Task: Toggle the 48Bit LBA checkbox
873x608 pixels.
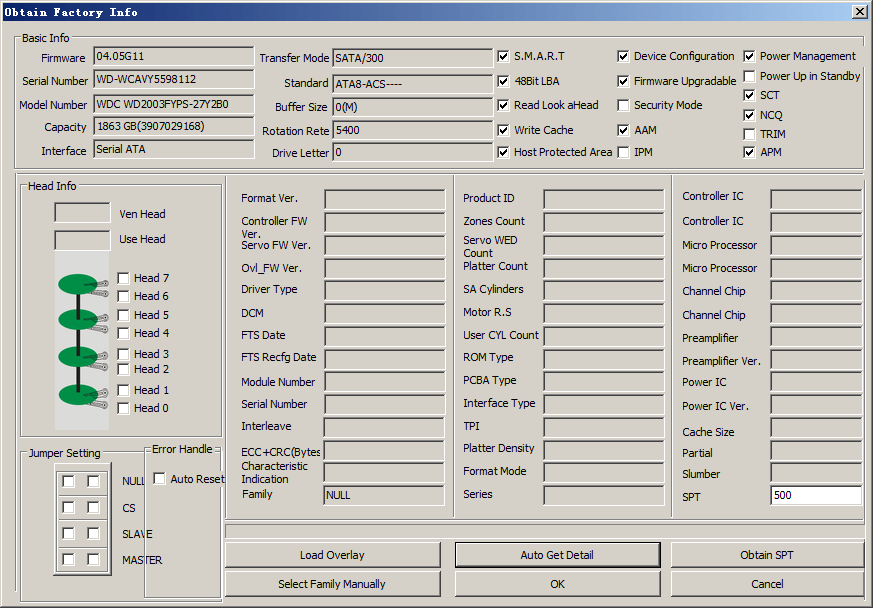Action: coord(503,81)
